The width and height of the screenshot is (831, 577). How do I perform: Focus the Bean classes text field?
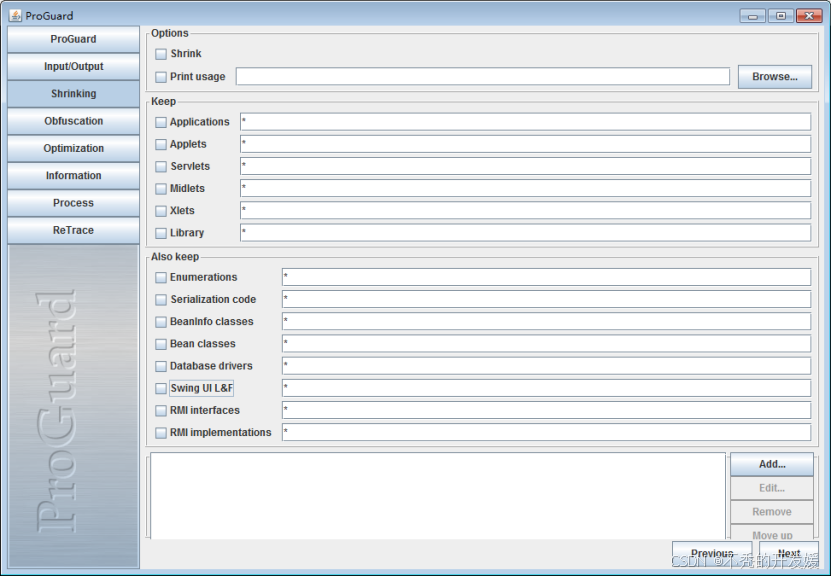pyautogui.click(x=546, y=344)
